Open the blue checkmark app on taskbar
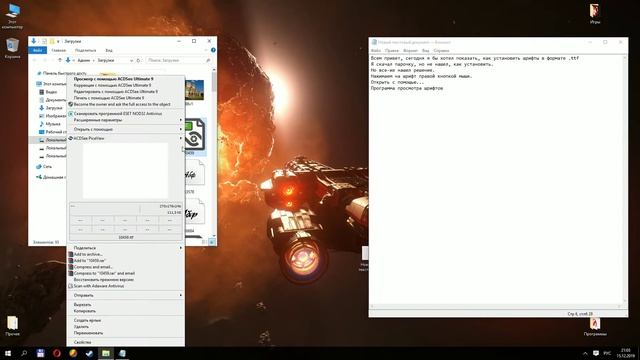 89,353
